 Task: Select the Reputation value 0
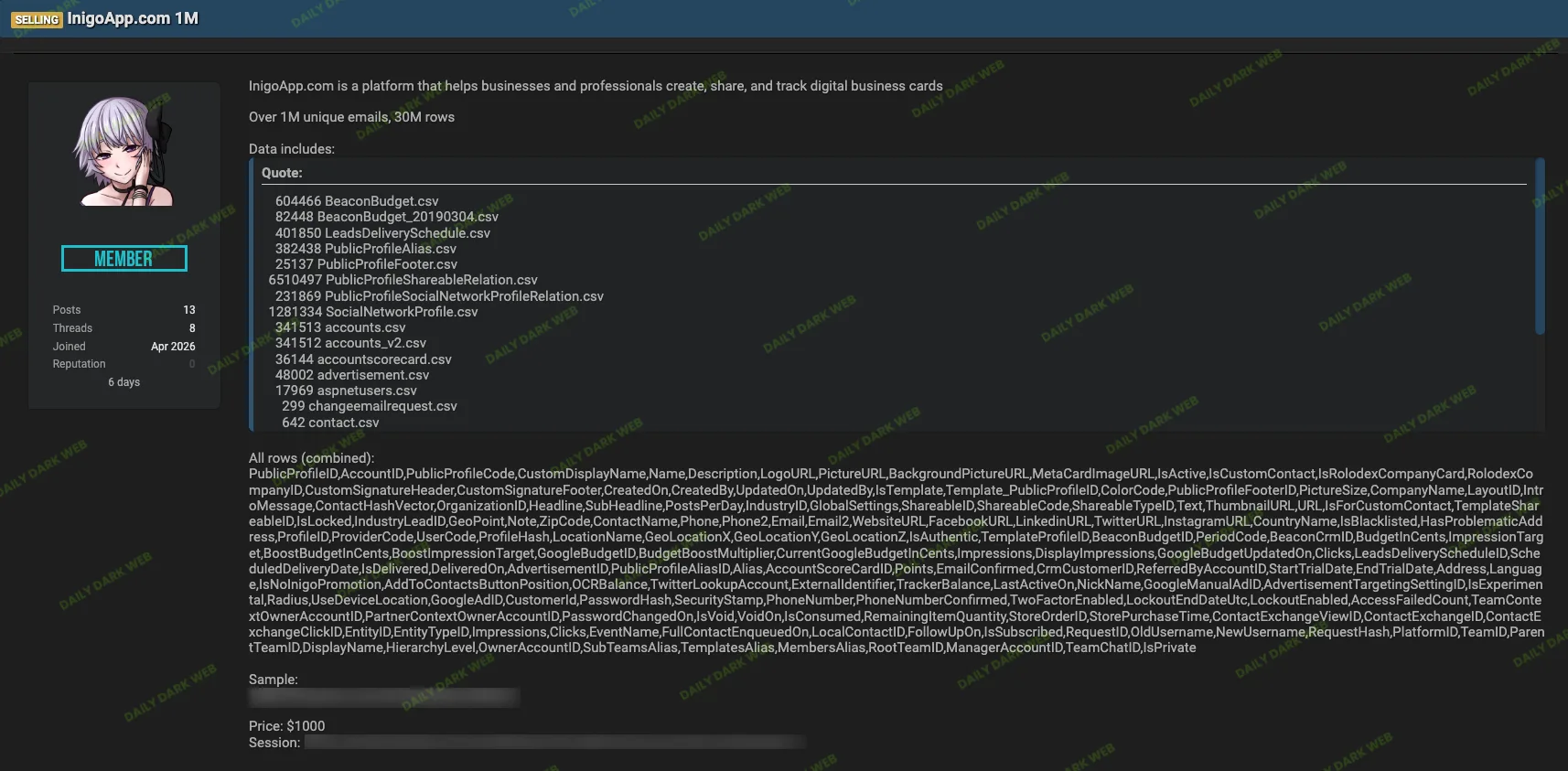(192, 364)
